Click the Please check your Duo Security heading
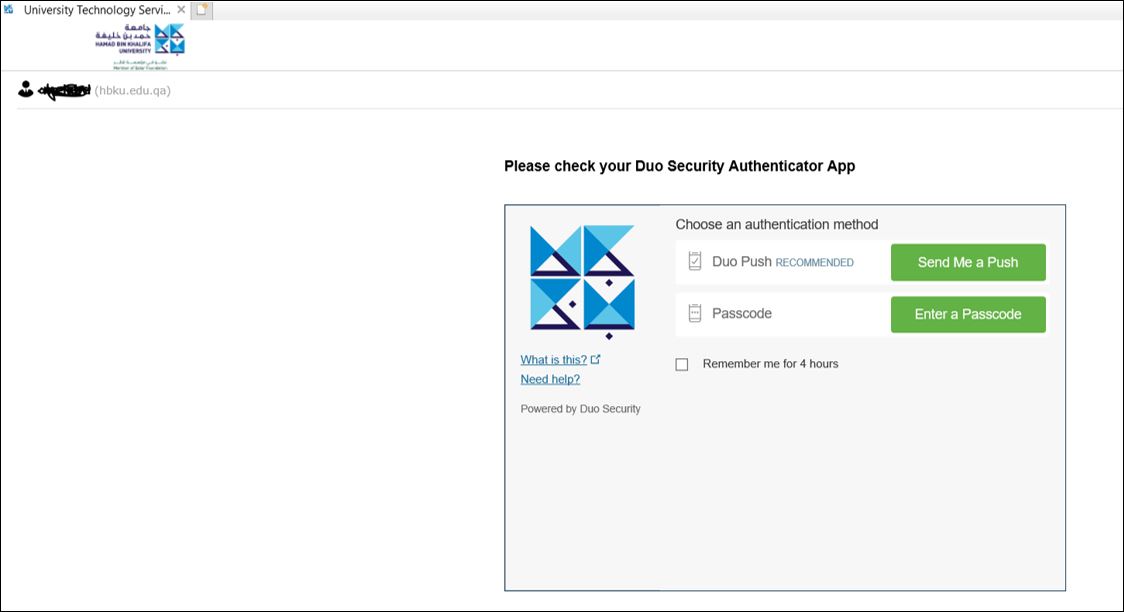1124x612 pixels. coord(680,166)
